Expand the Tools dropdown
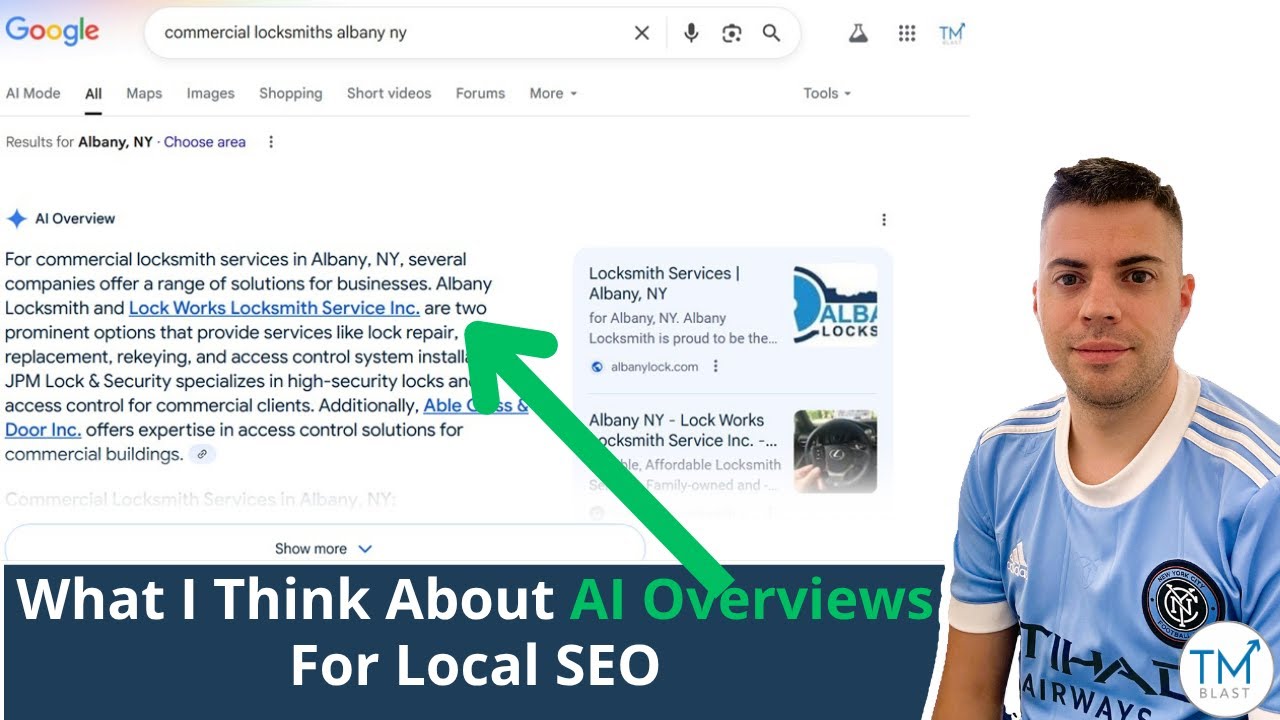The height and width of the screenshot is (720, 1280). point(827,93)
